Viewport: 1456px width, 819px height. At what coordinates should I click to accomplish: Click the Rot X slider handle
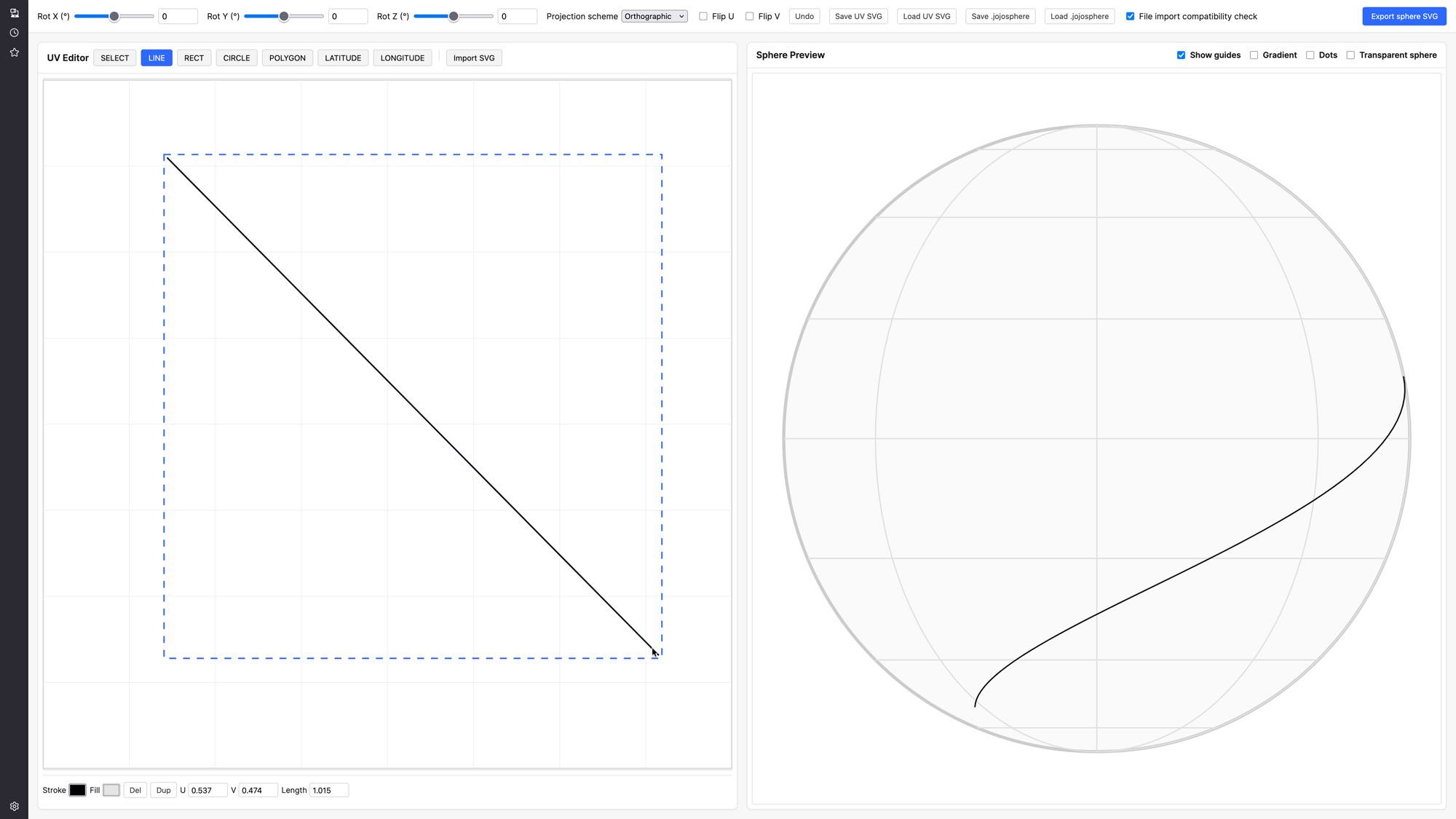114,16
